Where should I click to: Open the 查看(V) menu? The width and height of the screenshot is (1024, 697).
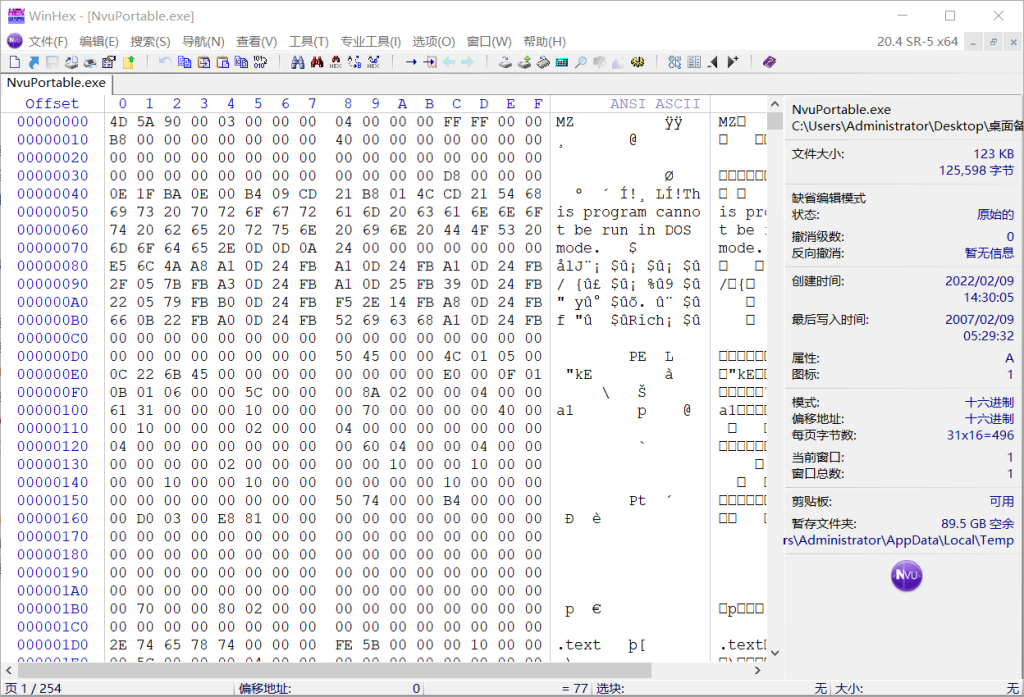[x=257, y=42]
